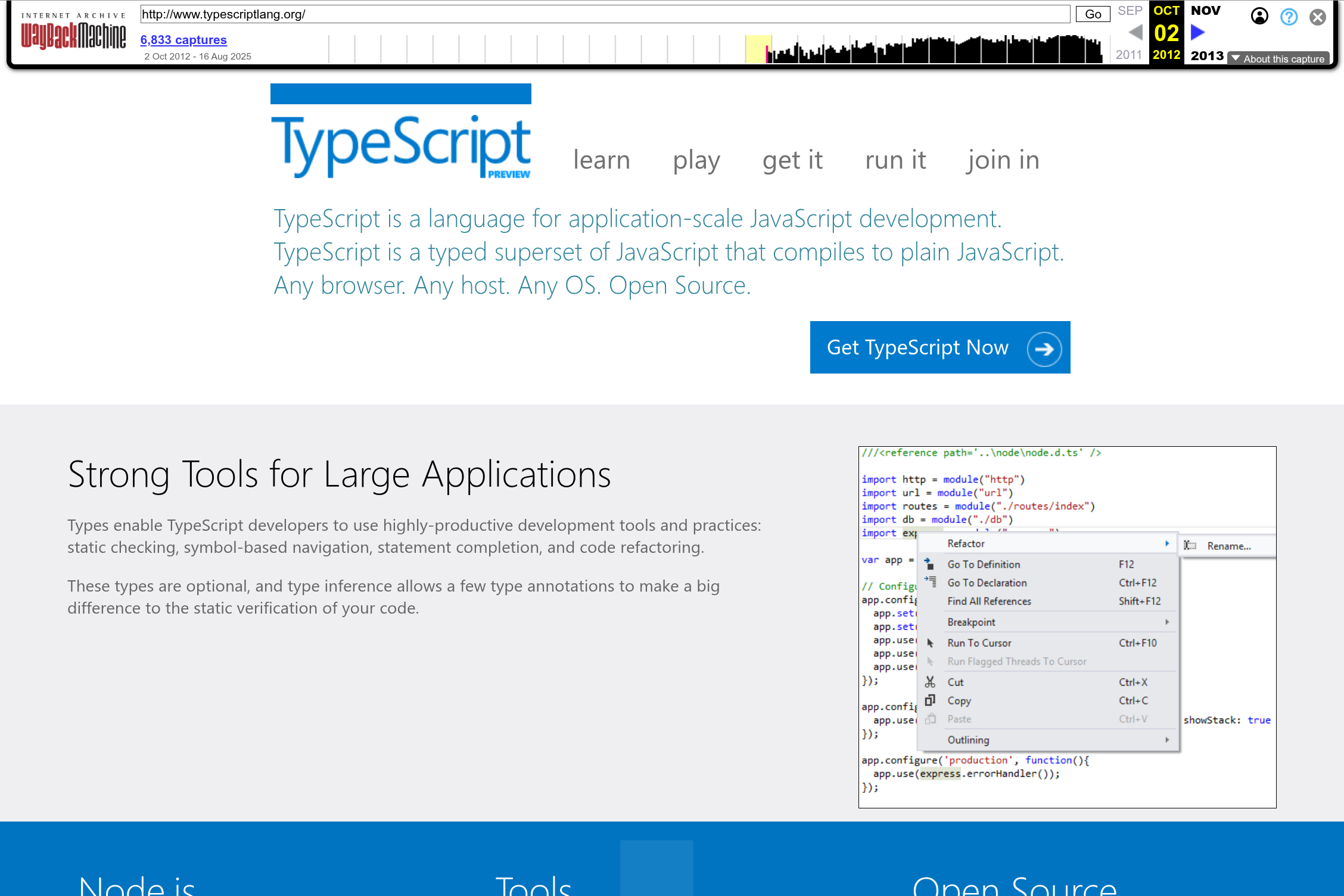
Task: Click the TypeScript Preview logo
Action: click(400, 132)
